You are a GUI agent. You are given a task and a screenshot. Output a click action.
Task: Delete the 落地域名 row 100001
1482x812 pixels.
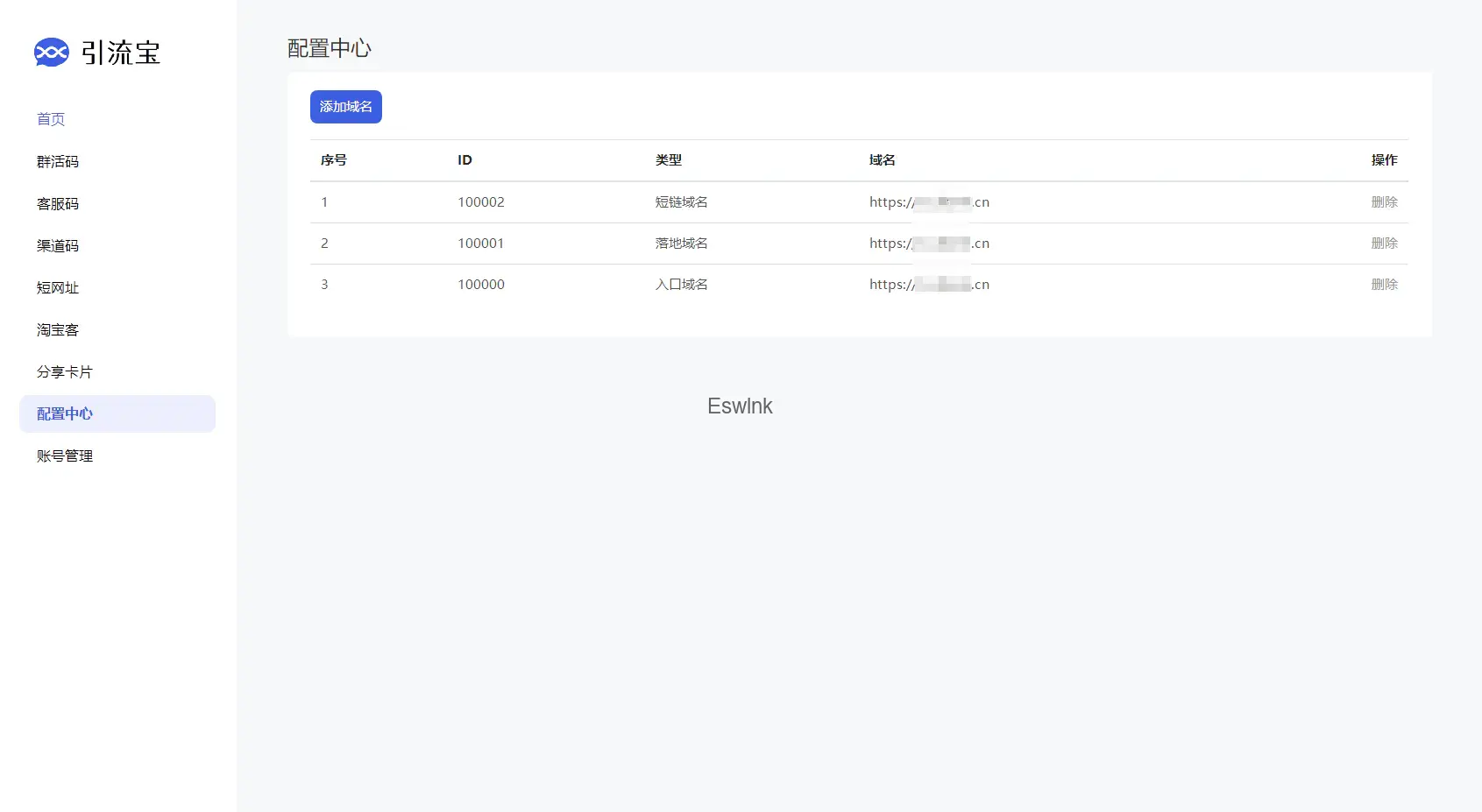pos(1384,244)
